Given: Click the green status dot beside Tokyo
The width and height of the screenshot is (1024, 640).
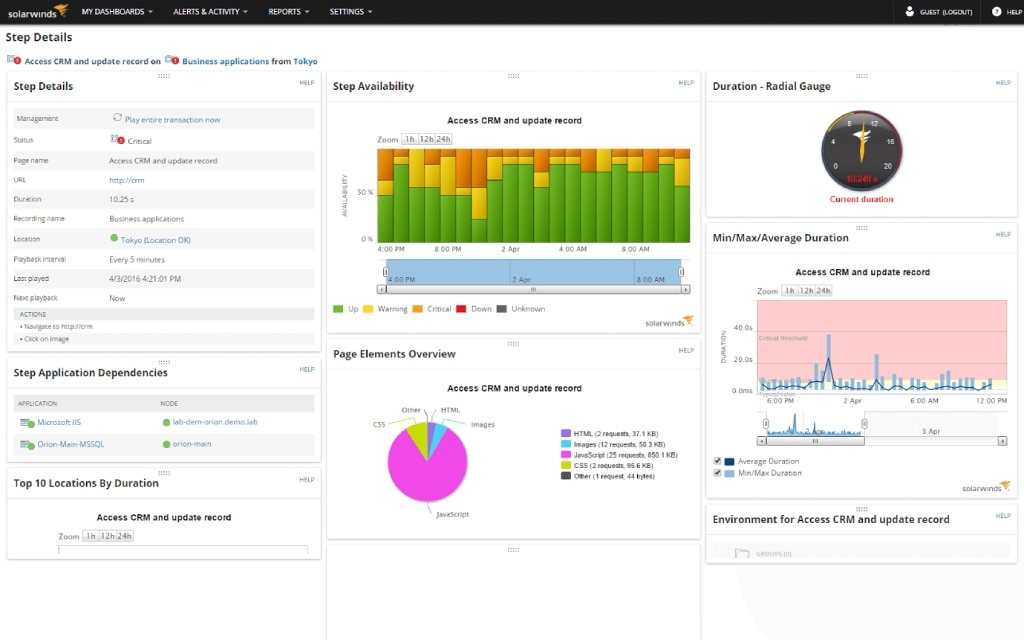Looking at the screenshot, I should (x=112, y=238).
